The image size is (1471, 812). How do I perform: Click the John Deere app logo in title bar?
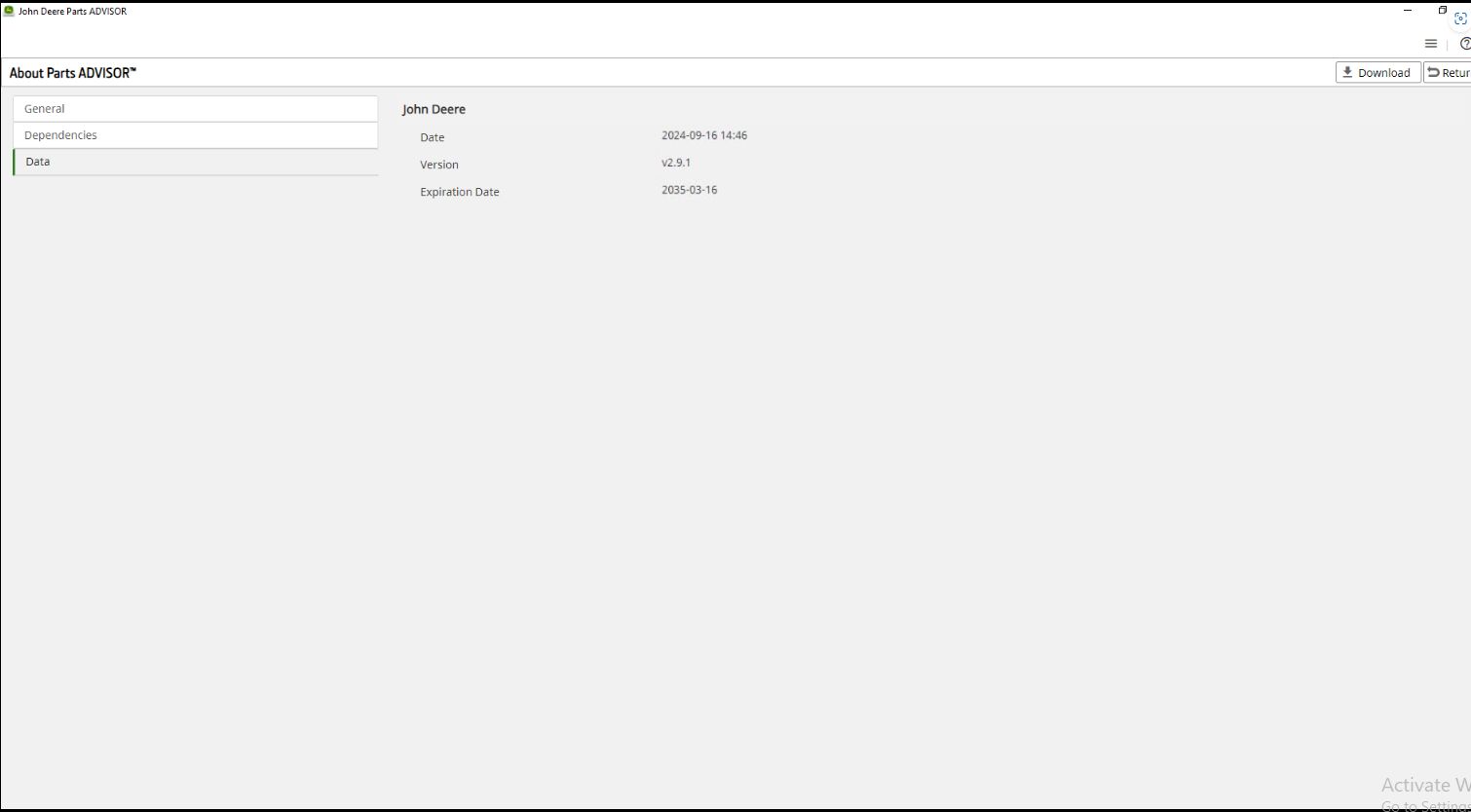pyautogui.click(x=9, y=12)
